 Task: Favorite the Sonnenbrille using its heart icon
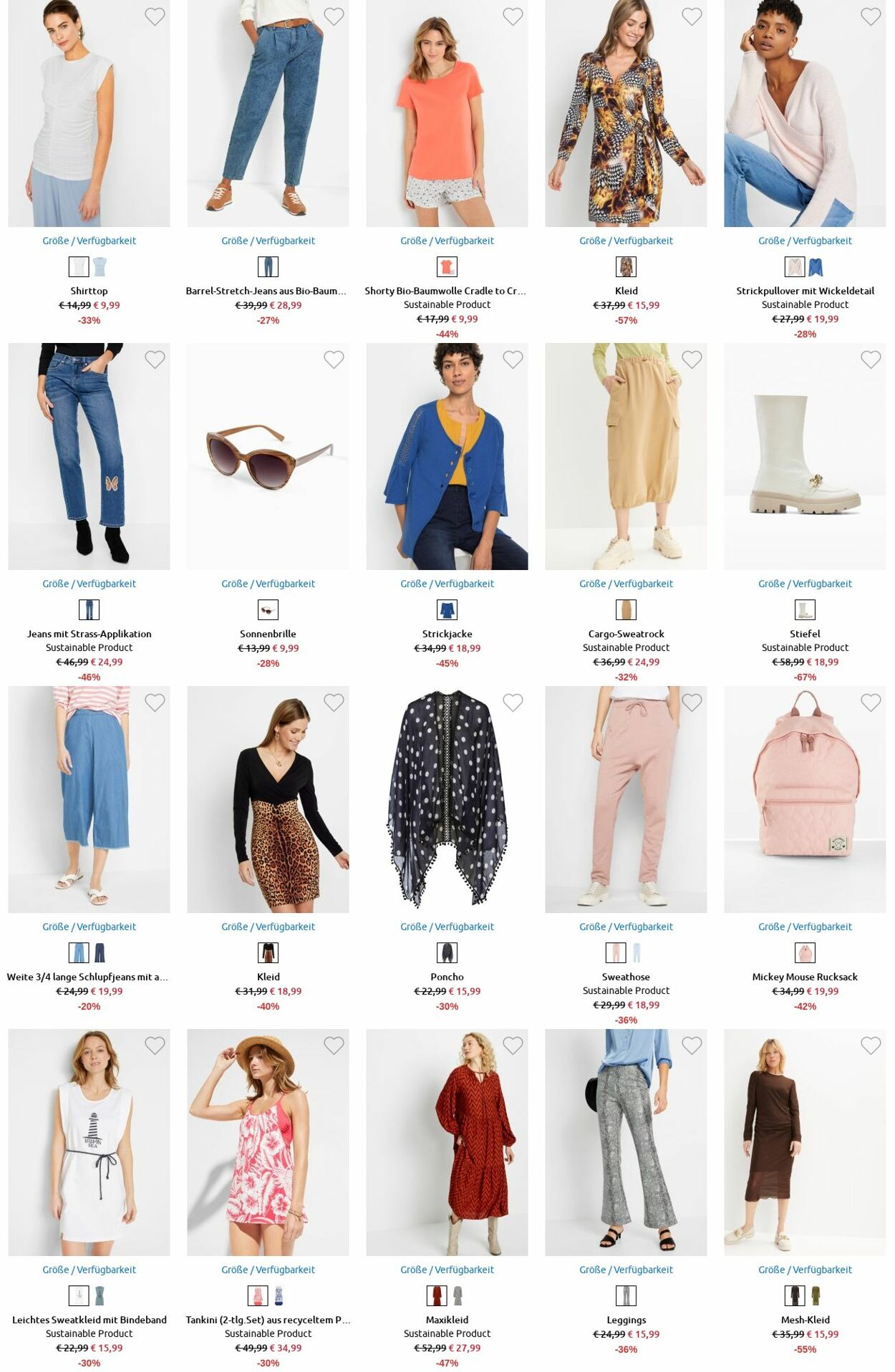click(334, 359)
